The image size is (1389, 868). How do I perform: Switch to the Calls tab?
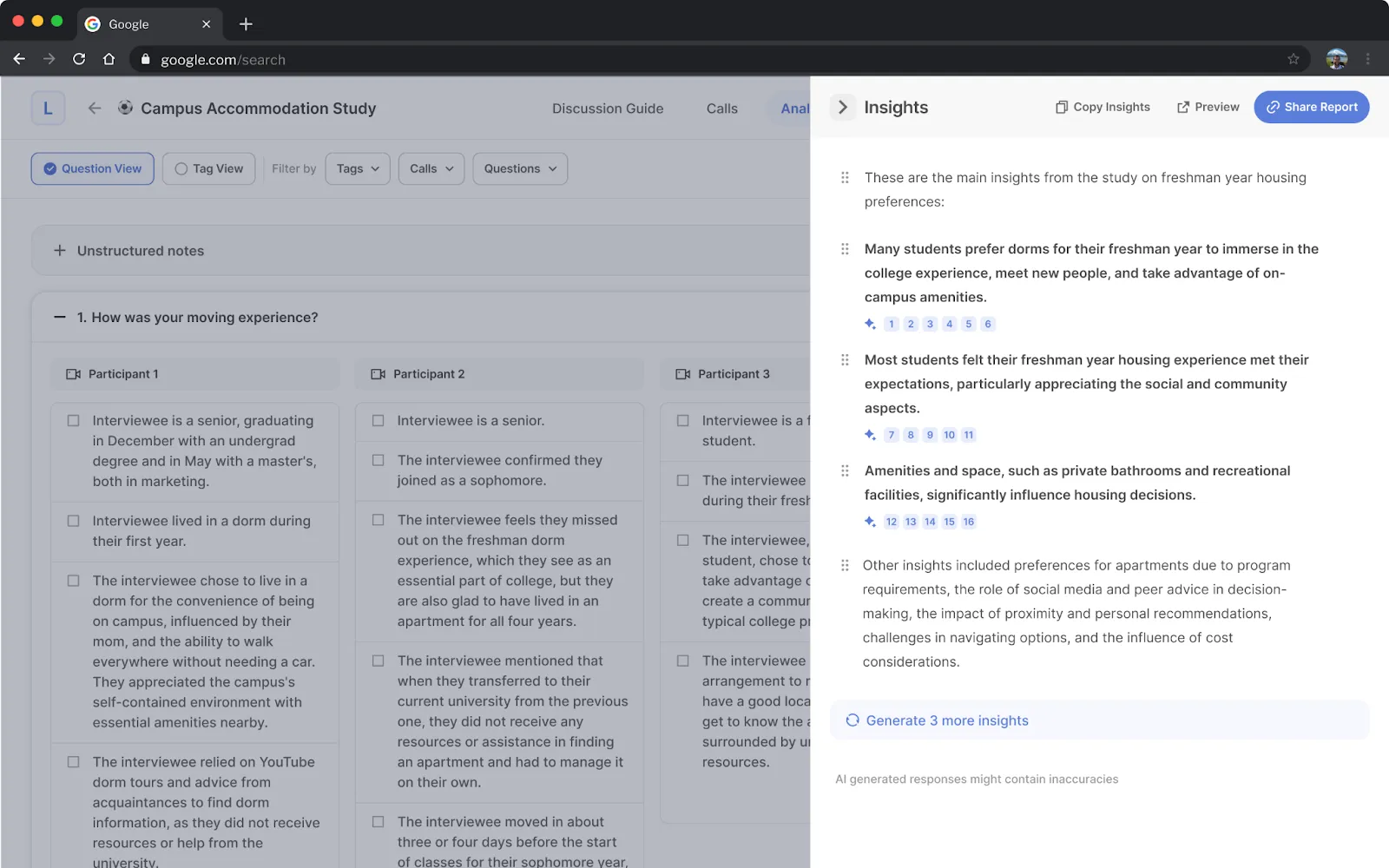722,108
